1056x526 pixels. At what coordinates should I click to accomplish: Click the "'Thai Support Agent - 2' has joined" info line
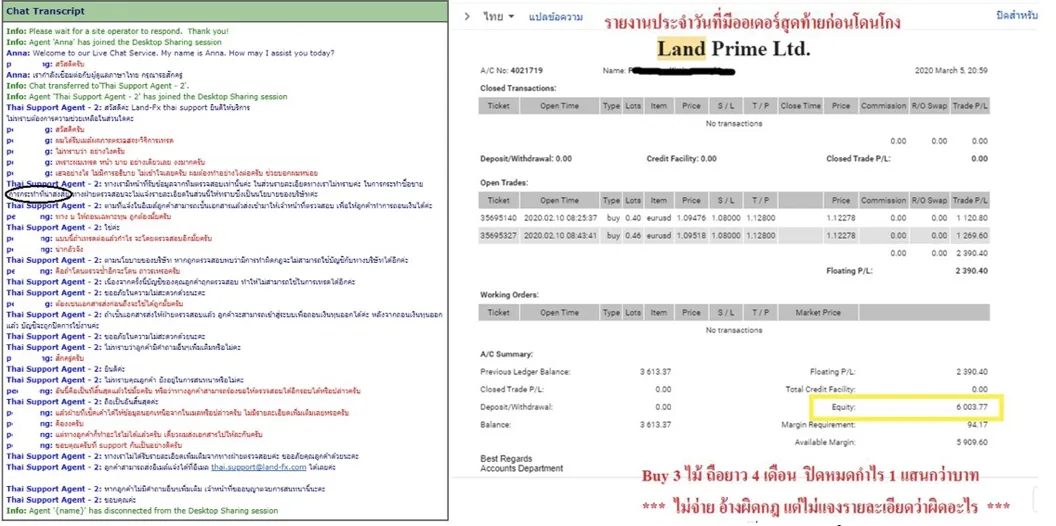(x=147, y=97)
